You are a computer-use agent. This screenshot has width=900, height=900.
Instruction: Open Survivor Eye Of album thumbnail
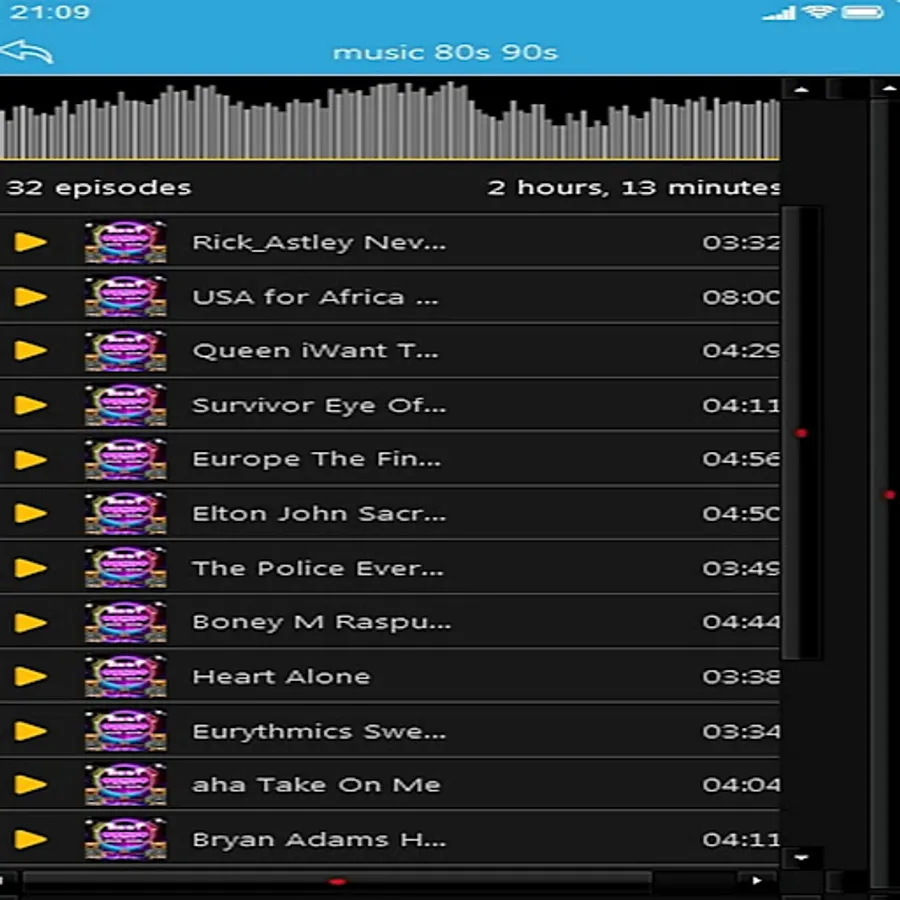[126, 405]
